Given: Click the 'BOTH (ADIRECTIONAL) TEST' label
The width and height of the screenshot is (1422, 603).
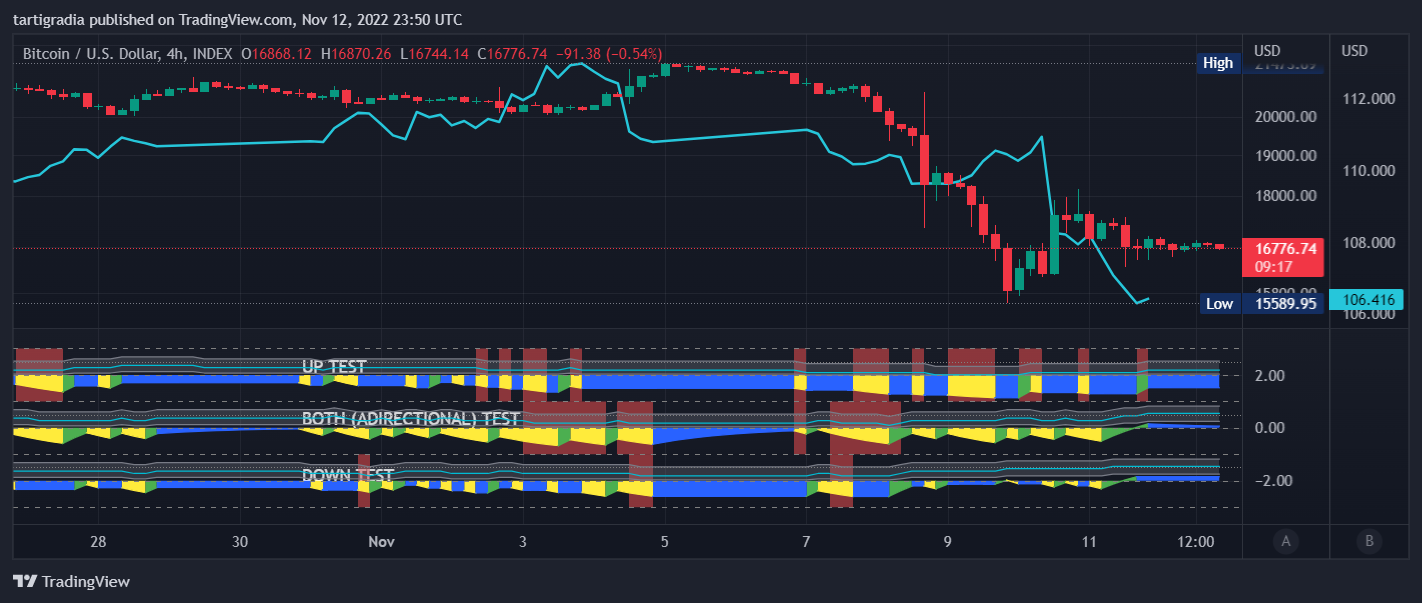Looking at the screenshot, I should tap(411, 419).
